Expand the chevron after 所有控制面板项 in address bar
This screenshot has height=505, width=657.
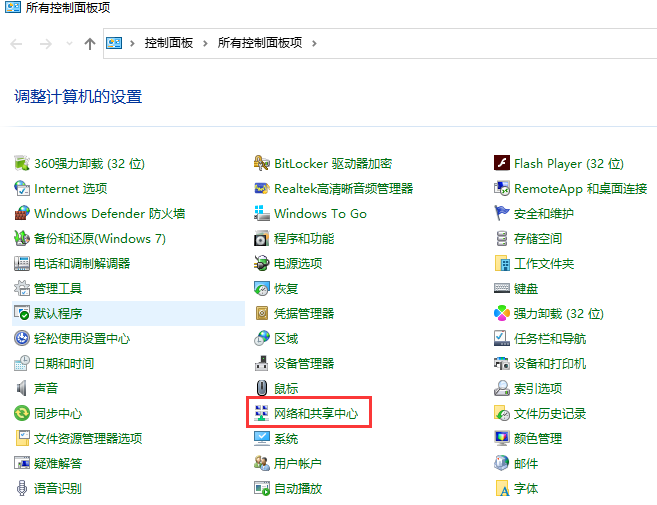click(x=313, y=43)
